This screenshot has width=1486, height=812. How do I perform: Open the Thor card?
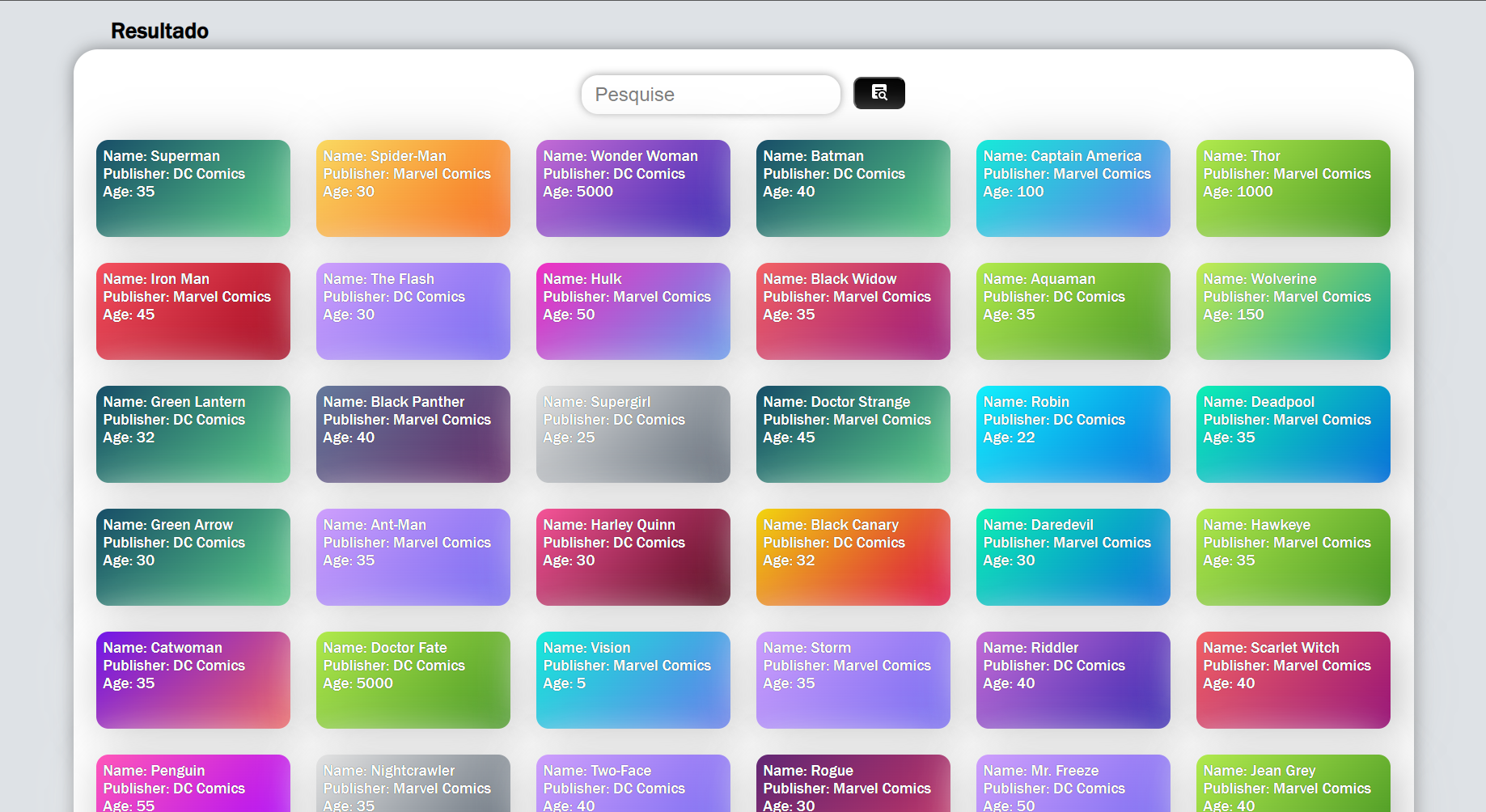pyautogui.click(x=1293, y=188)
